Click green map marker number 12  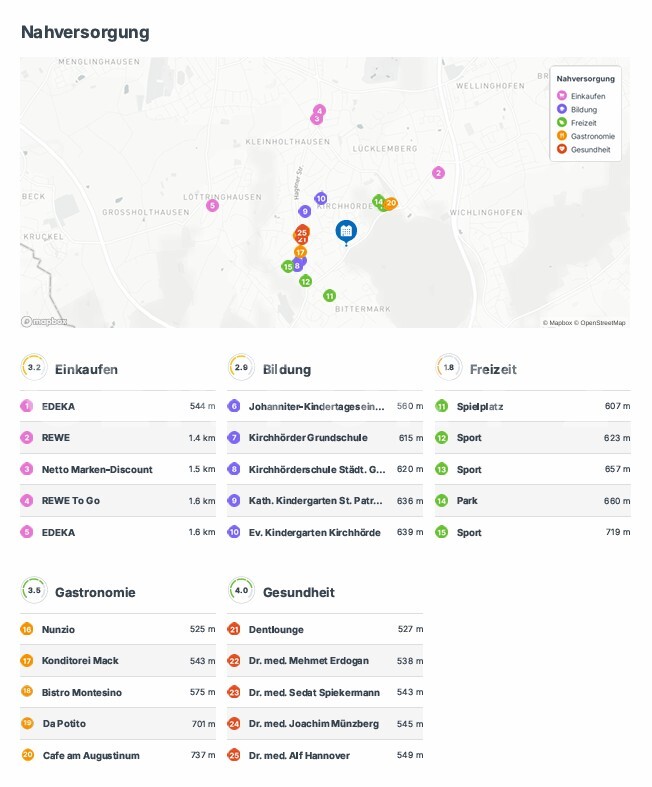click(x=305, y=281)
